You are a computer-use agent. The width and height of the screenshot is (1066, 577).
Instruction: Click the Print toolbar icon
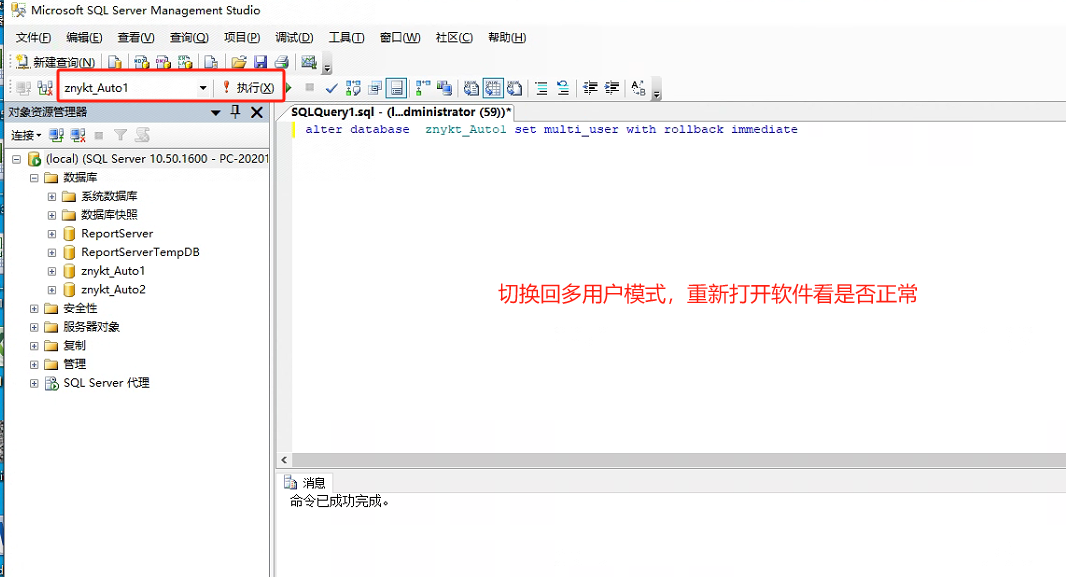coord(281,63)
